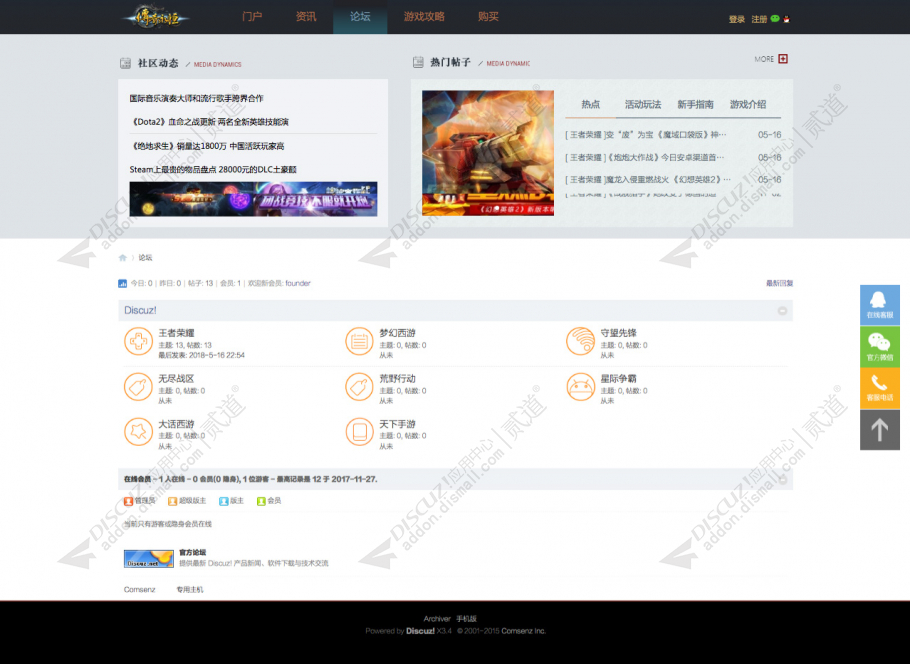Viewport: 910px width, 664px height.
Task: Open the 客服电话 sidebar button
Action: [880, 388]
